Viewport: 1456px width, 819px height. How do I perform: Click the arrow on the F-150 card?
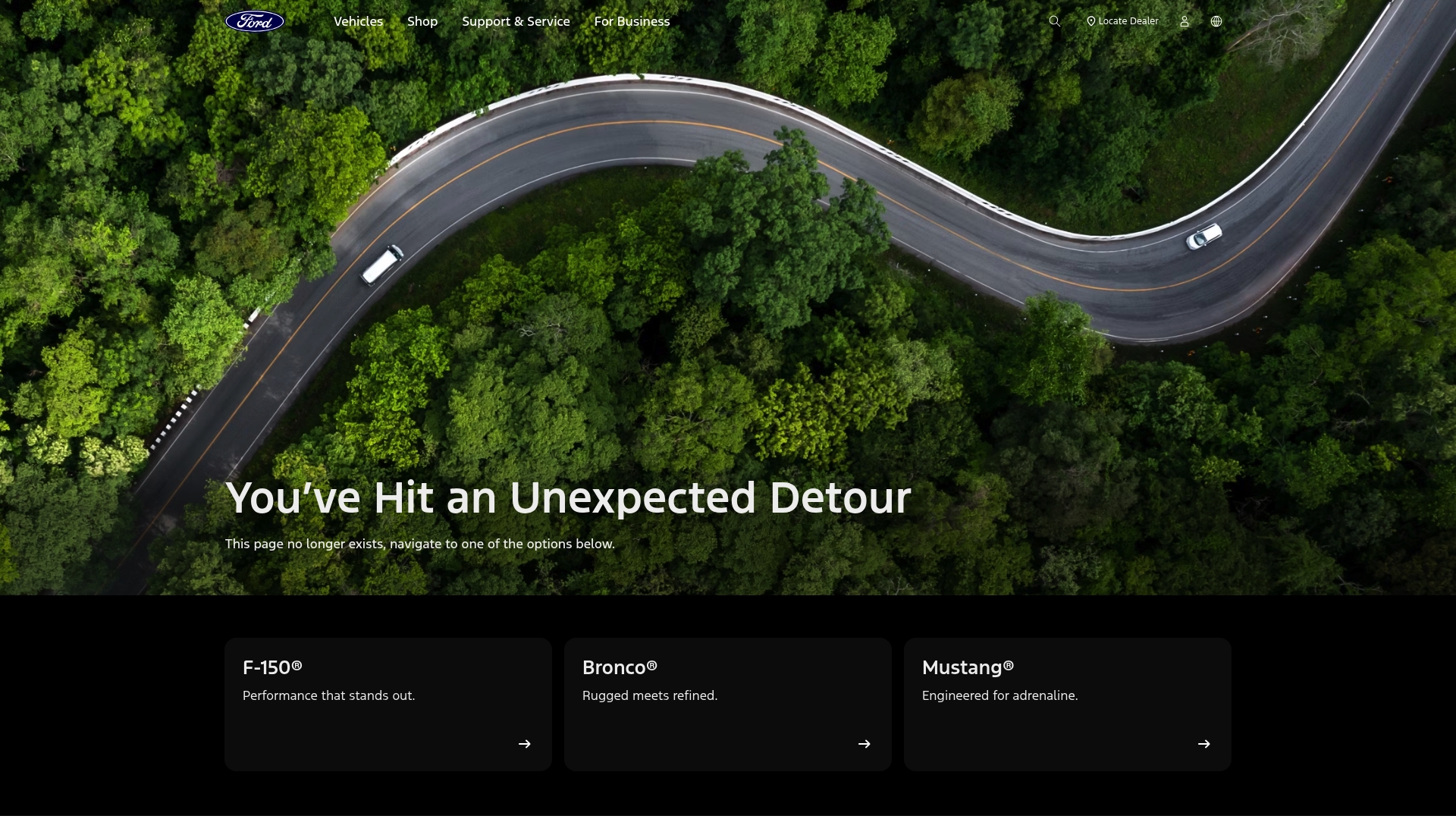(x=525, y=744)
